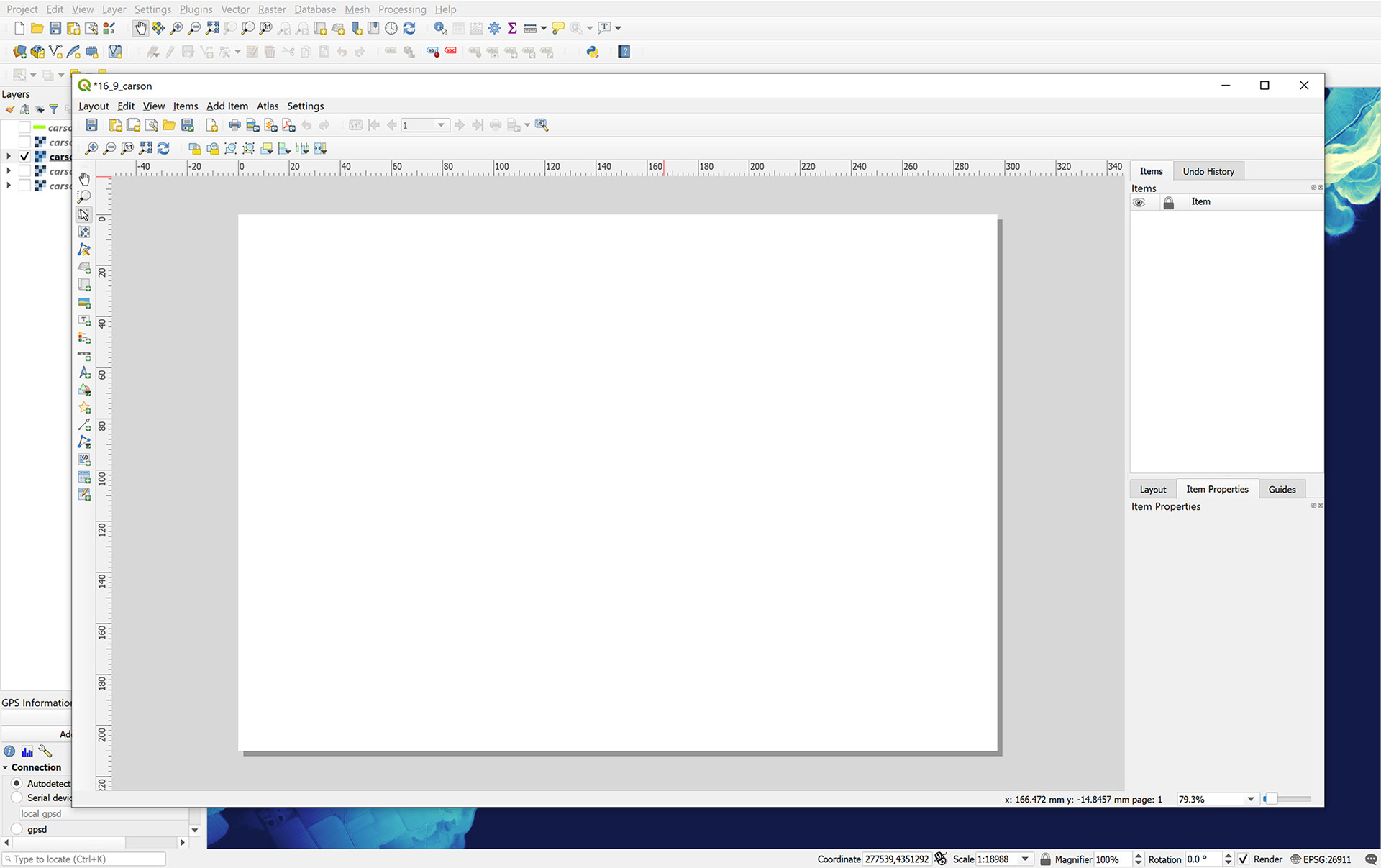Click the lock column header in Items
The width and height of the screenshot is (1381, 868).
coord(1168,202)
